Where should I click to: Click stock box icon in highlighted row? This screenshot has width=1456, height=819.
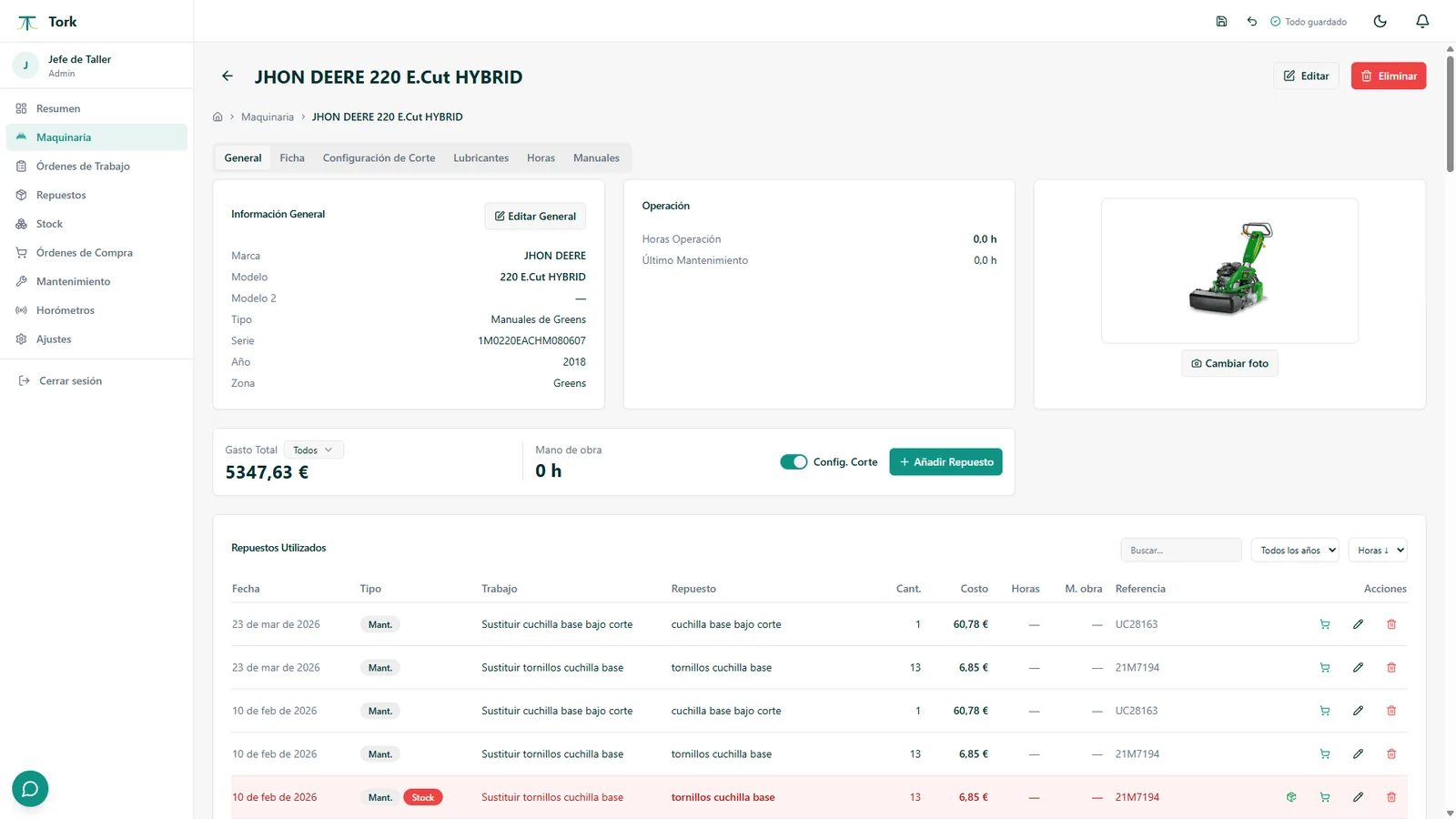tap(1290, 797)
